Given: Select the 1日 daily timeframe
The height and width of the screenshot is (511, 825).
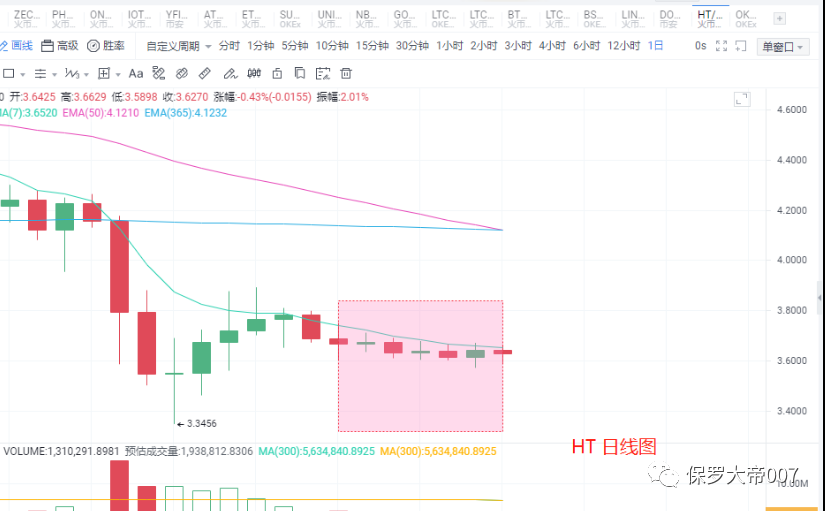Looking at the screenshot, I should point(655,46).
